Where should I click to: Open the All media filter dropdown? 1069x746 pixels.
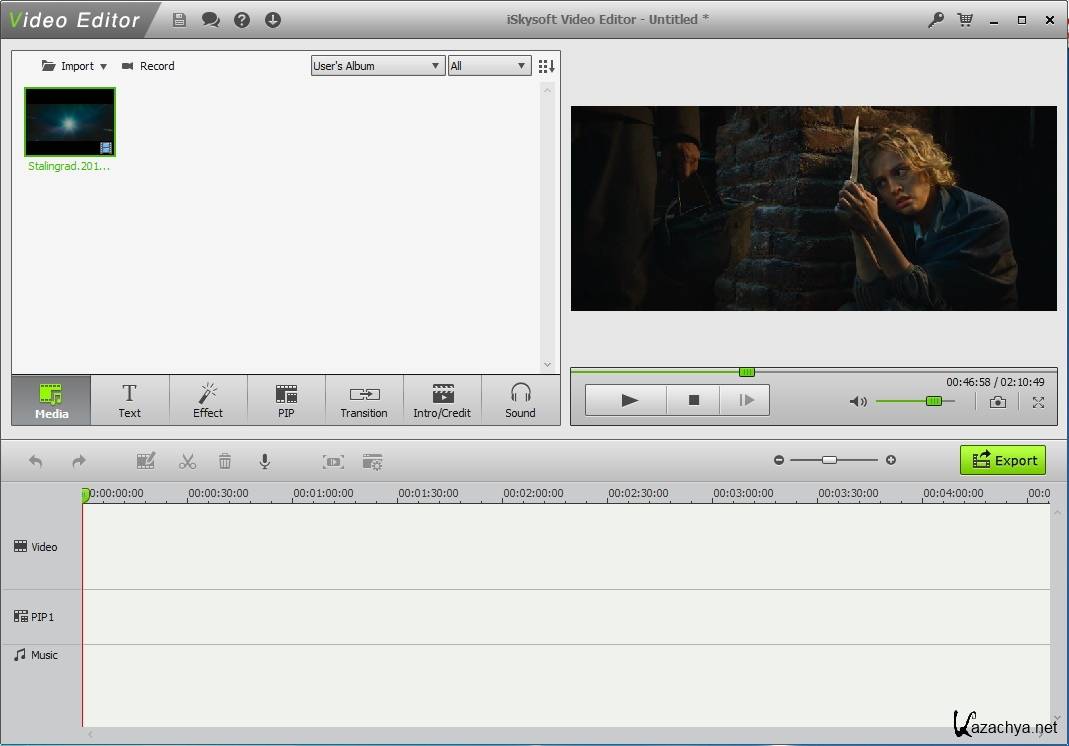point(488,66)
